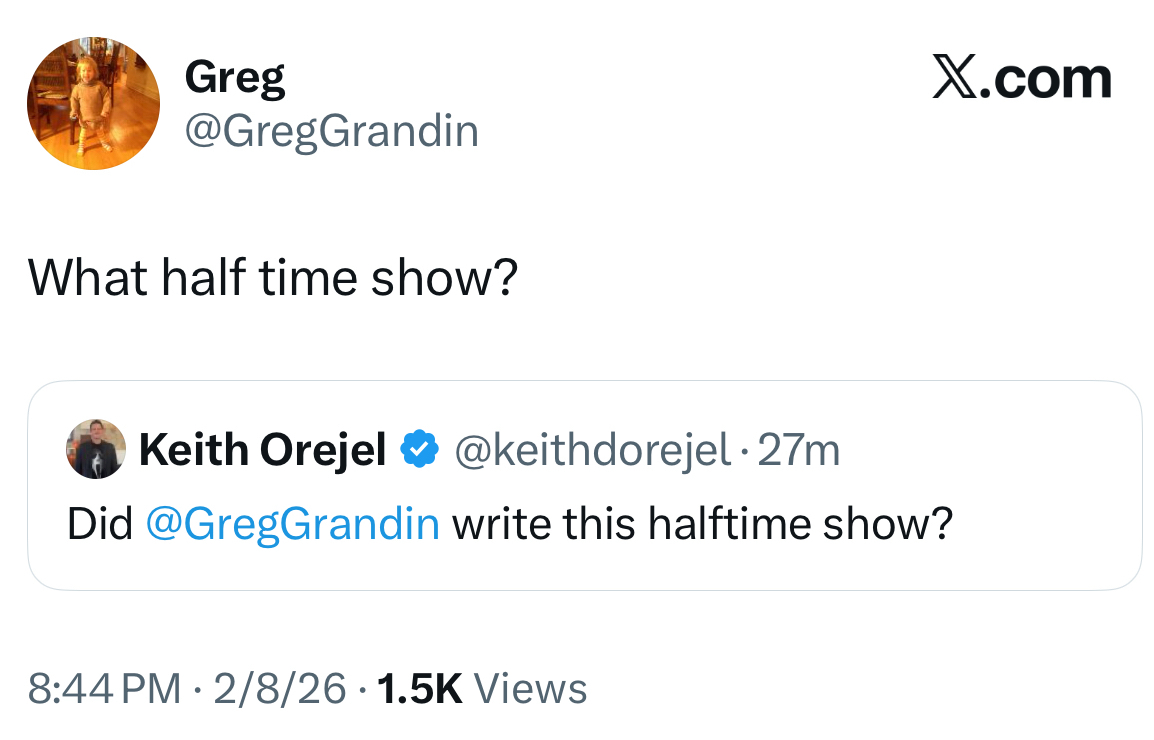This screenshot has width=1154, height=740.
Task: Follow the blue @GregGrandin mention link
Action: tap(293, 523)
